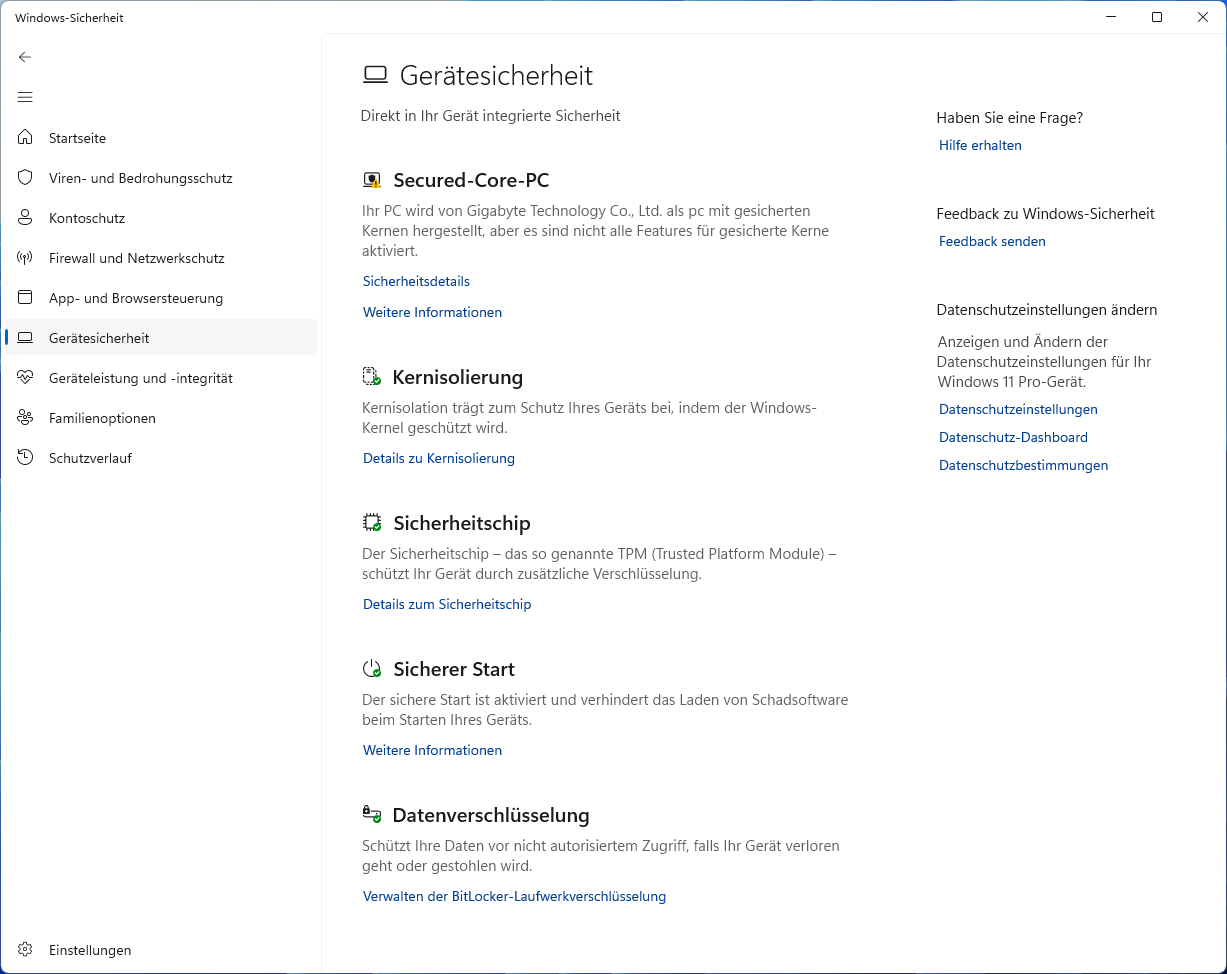Click the App- und Browsersteuerung window icon
The height and width of the screenshot is (974, 1227).
click(x=26, y=298)
